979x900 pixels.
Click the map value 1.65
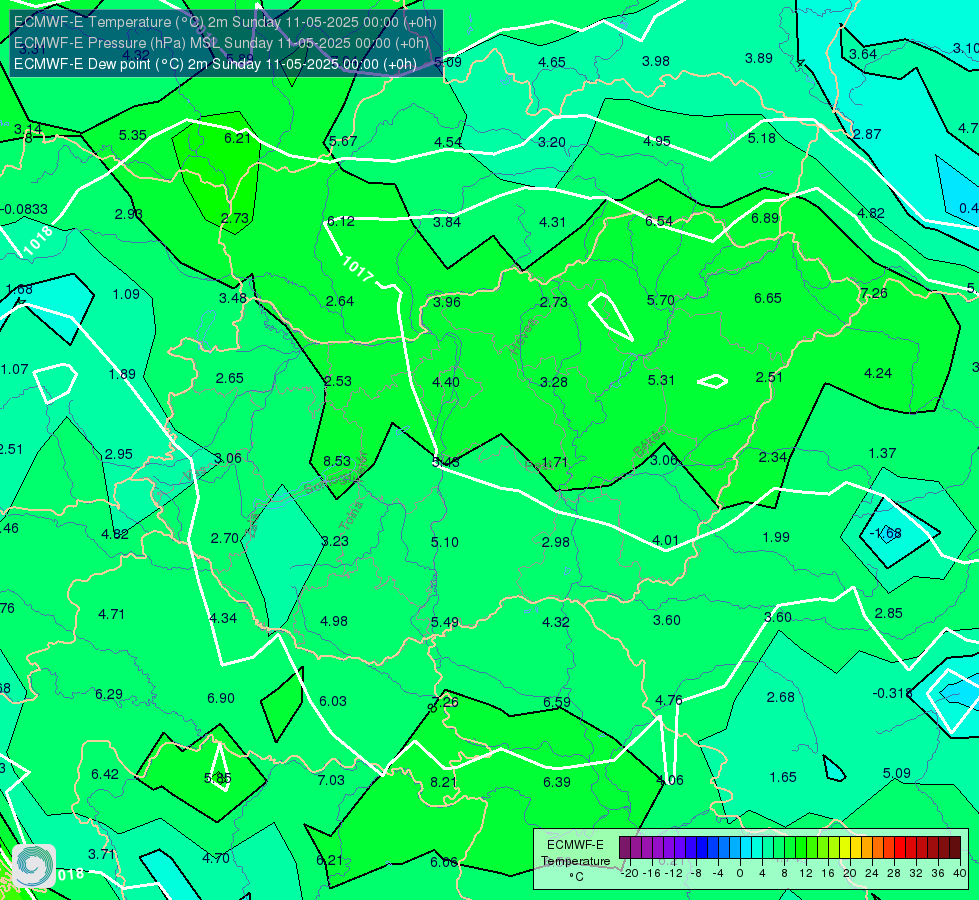pyautogui.click(x=783, y=777)
